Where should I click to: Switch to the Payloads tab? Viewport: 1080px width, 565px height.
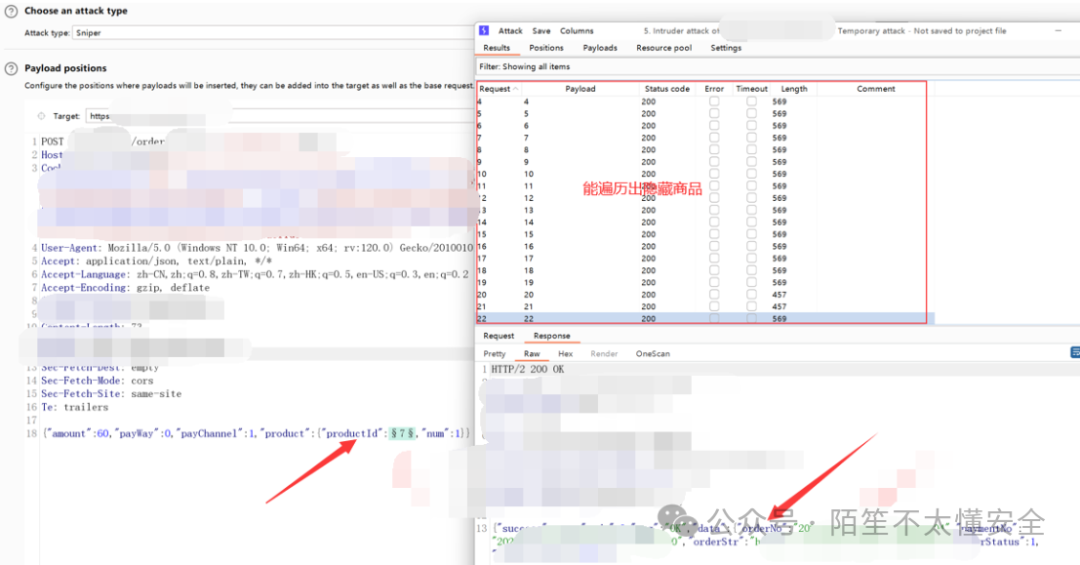pos(600,48)
